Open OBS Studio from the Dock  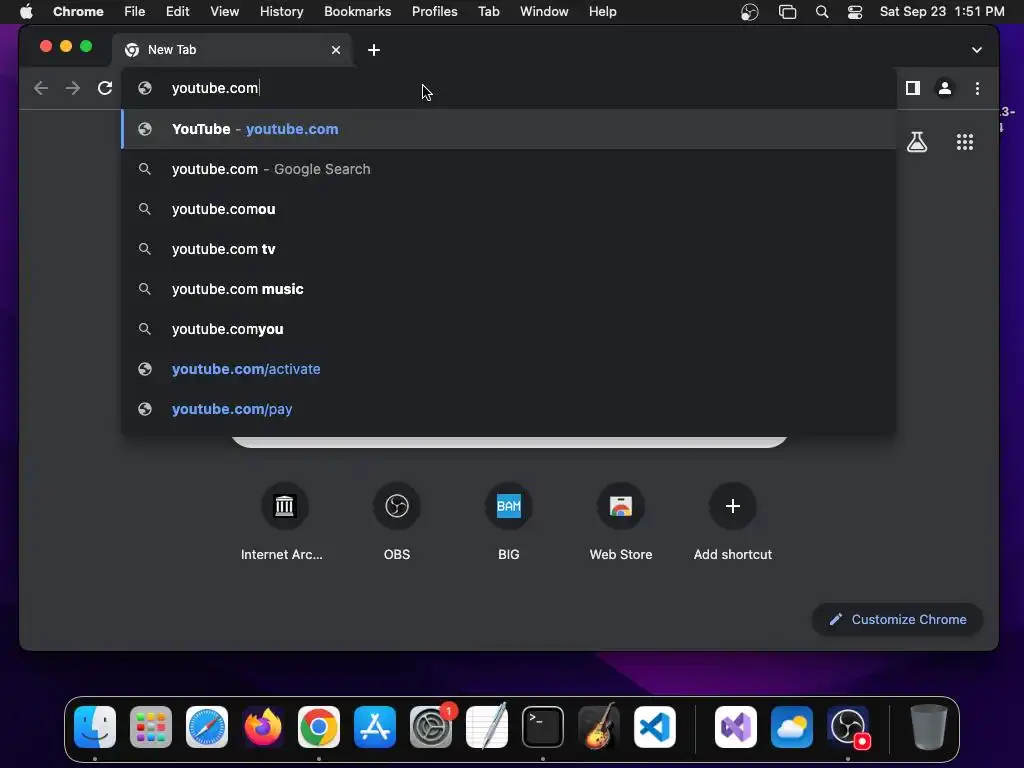point(848,727)
